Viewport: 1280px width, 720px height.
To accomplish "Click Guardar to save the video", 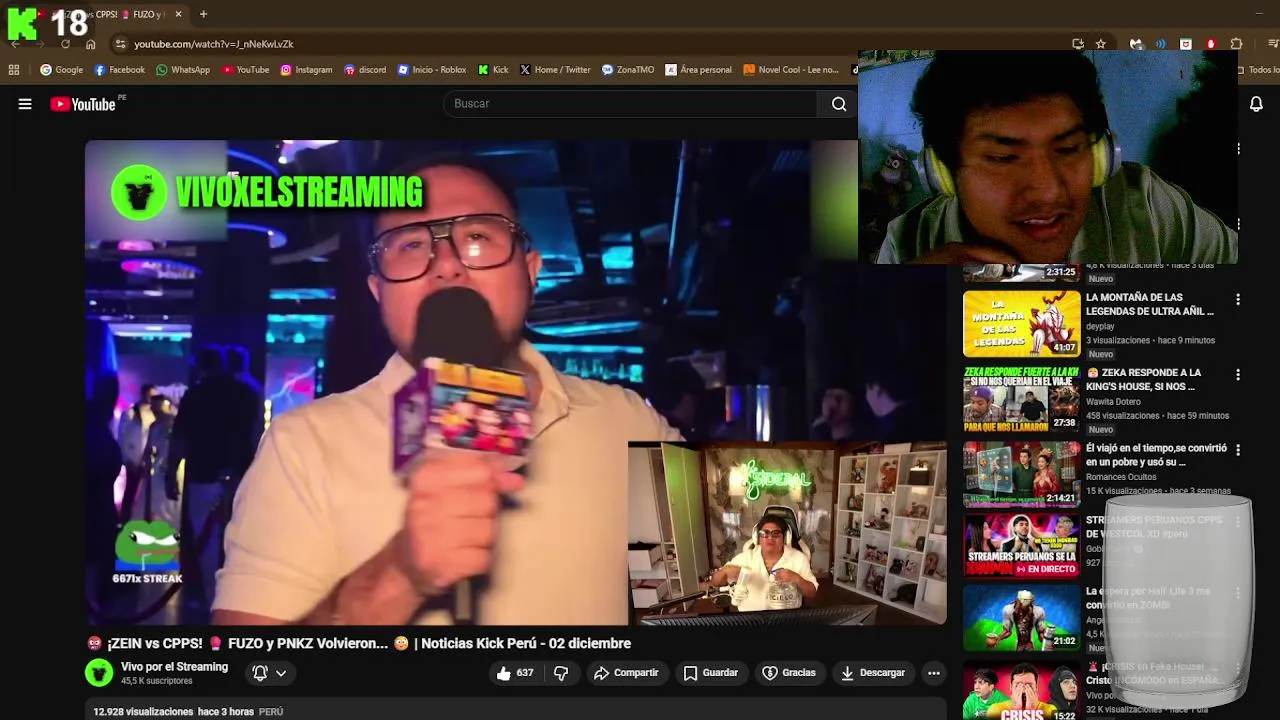I will tap(710, 673).
